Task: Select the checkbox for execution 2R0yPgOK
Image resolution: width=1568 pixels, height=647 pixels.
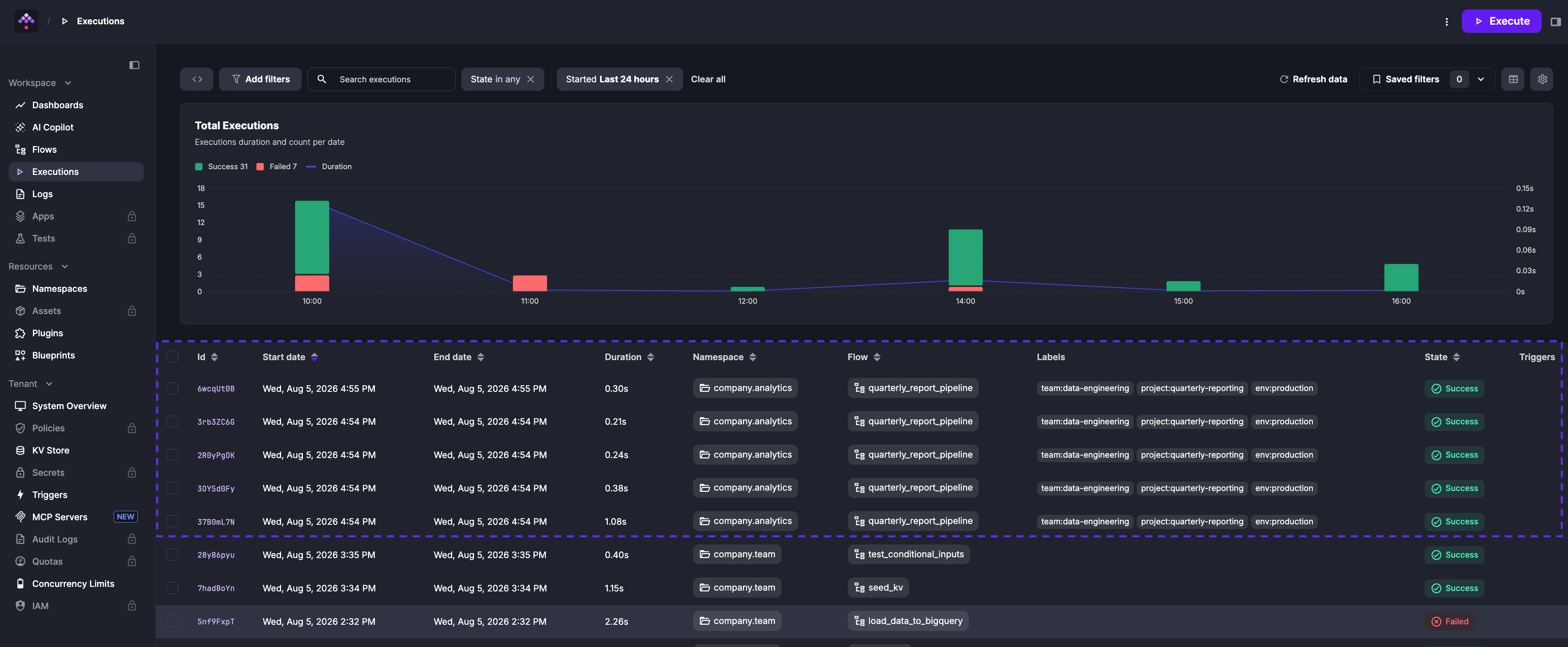Action: coord(172,455)
